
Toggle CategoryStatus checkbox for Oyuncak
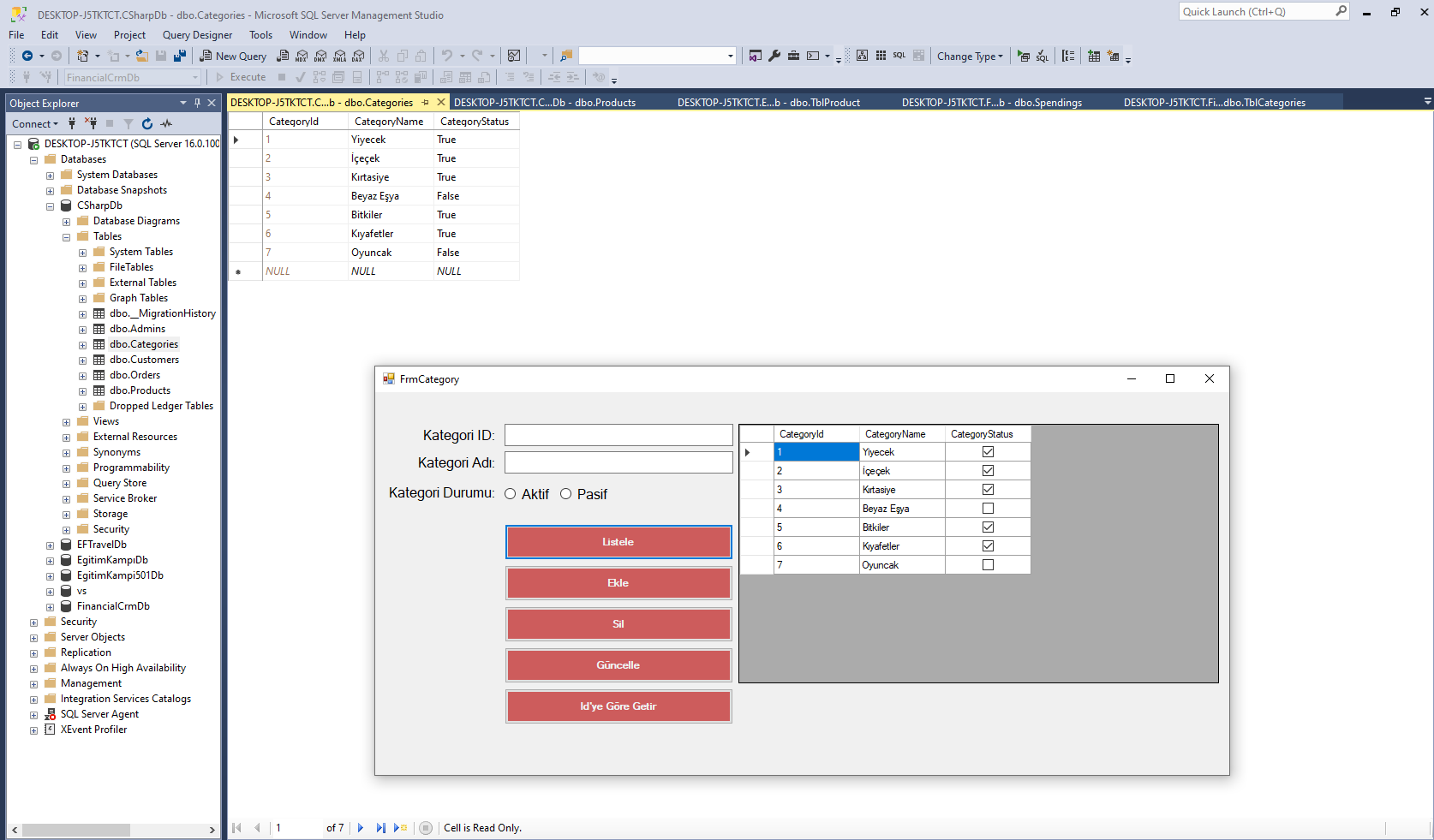988,565
